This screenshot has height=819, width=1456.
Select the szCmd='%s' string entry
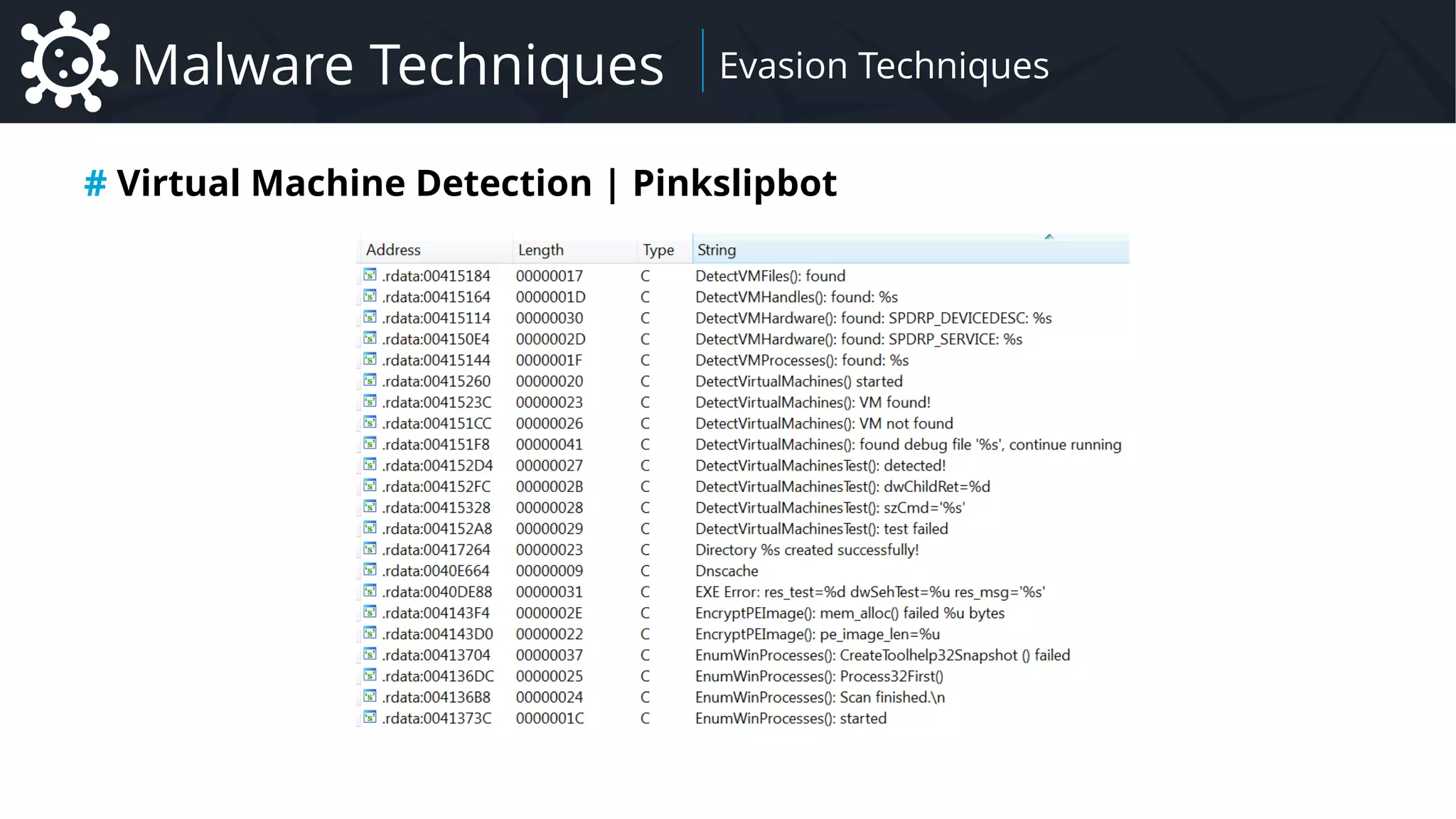[830, 508]
